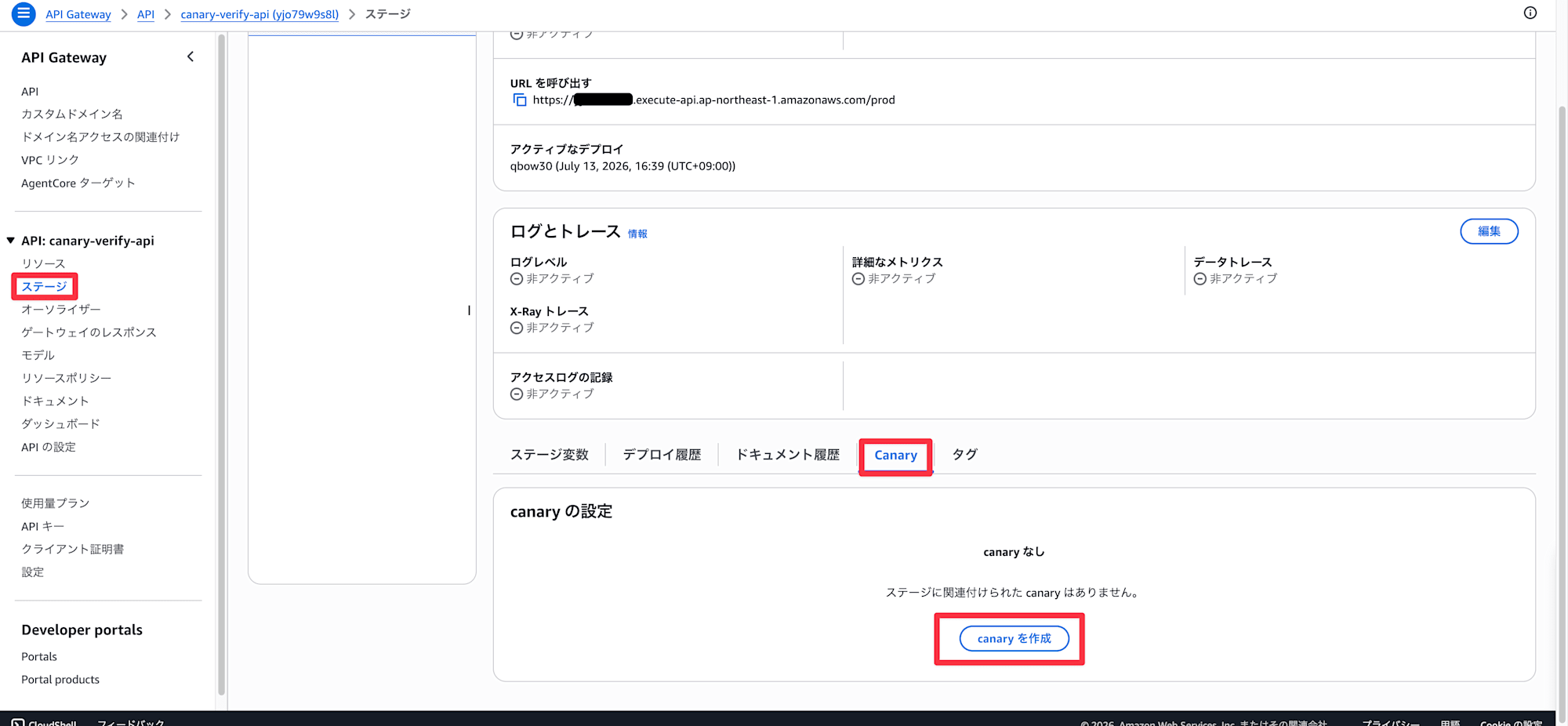The image size is (1568, 726).
Task: Open Portals under Developer portals
Action: [39, 657]
